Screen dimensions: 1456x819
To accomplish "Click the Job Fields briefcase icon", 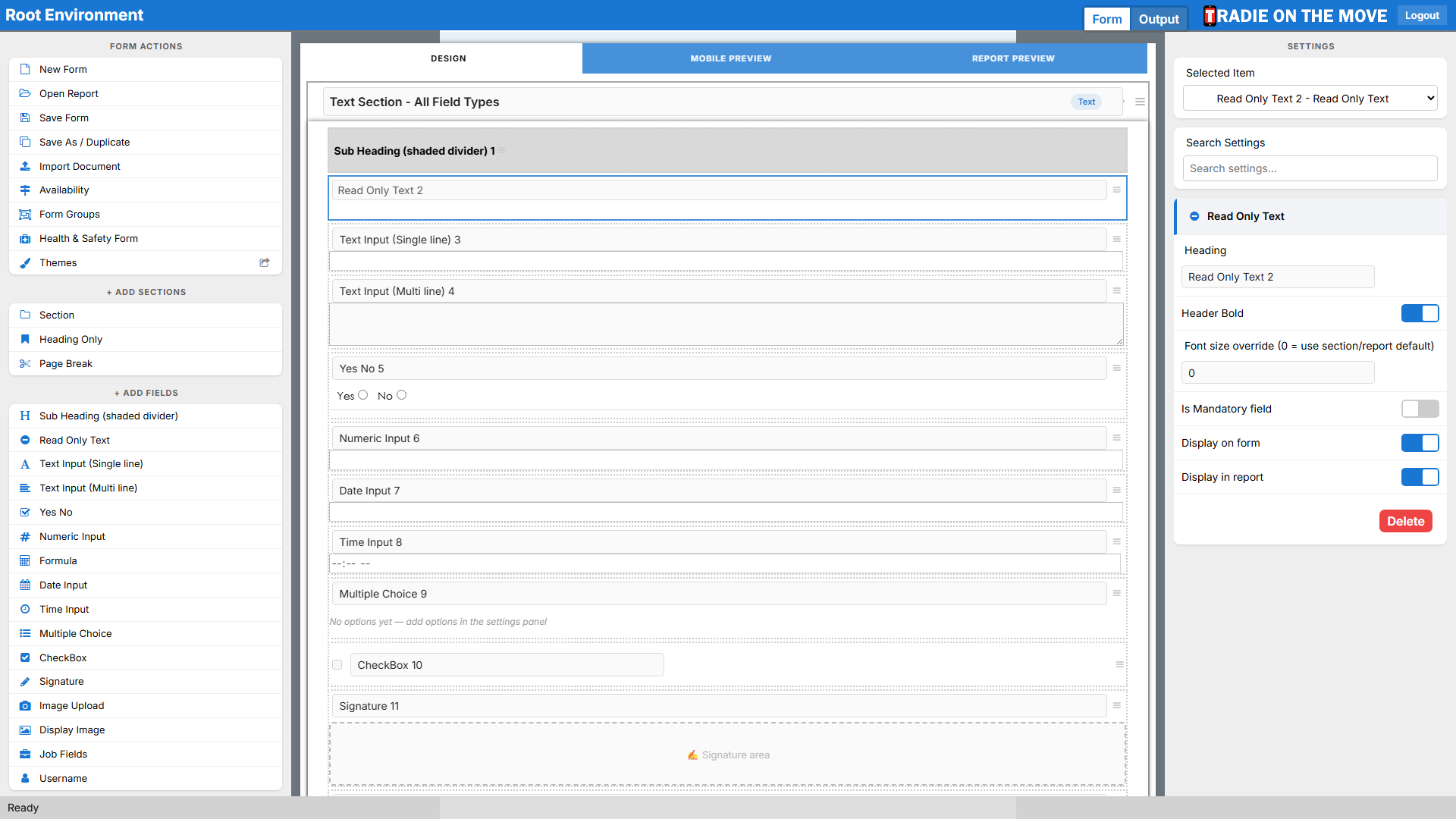I will [25, 755].
